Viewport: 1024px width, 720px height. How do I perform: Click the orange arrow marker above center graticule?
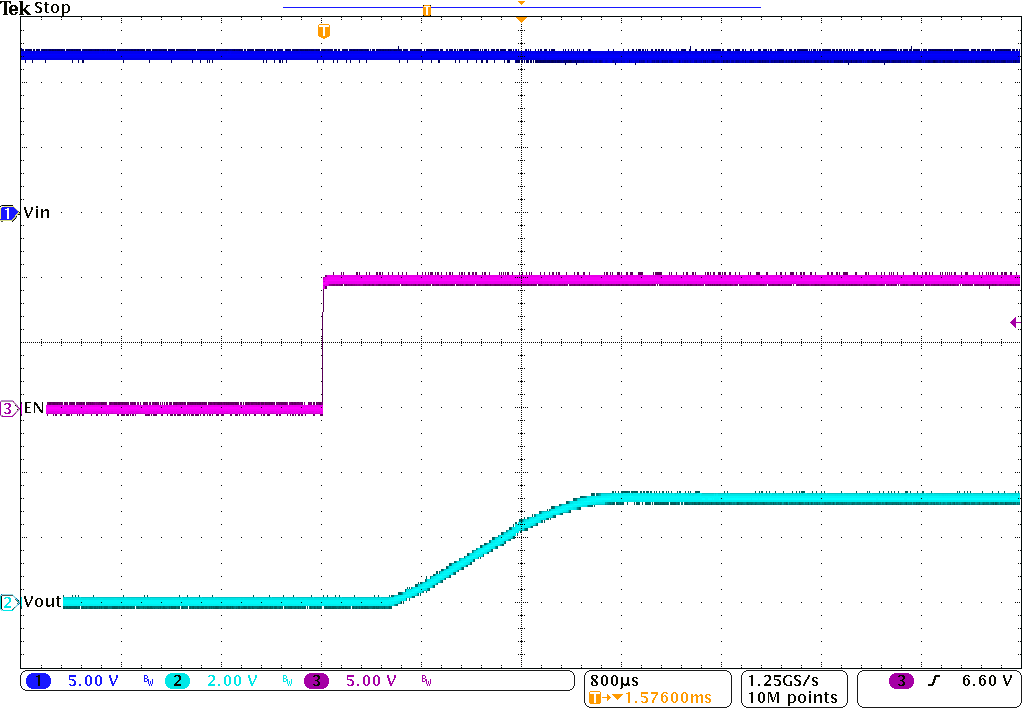pos(521,17)
